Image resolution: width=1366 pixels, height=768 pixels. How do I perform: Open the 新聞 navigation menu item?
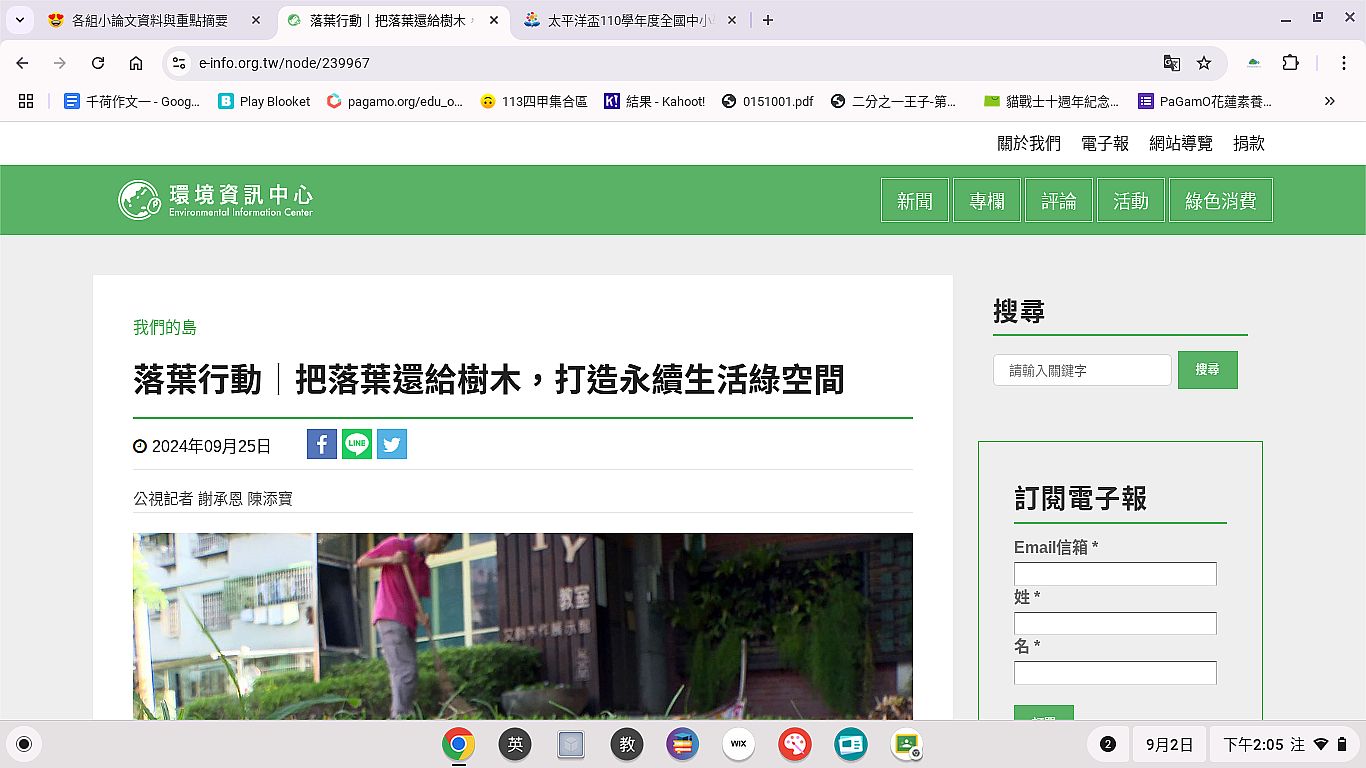pyautogui.click(x=914, y=201)
